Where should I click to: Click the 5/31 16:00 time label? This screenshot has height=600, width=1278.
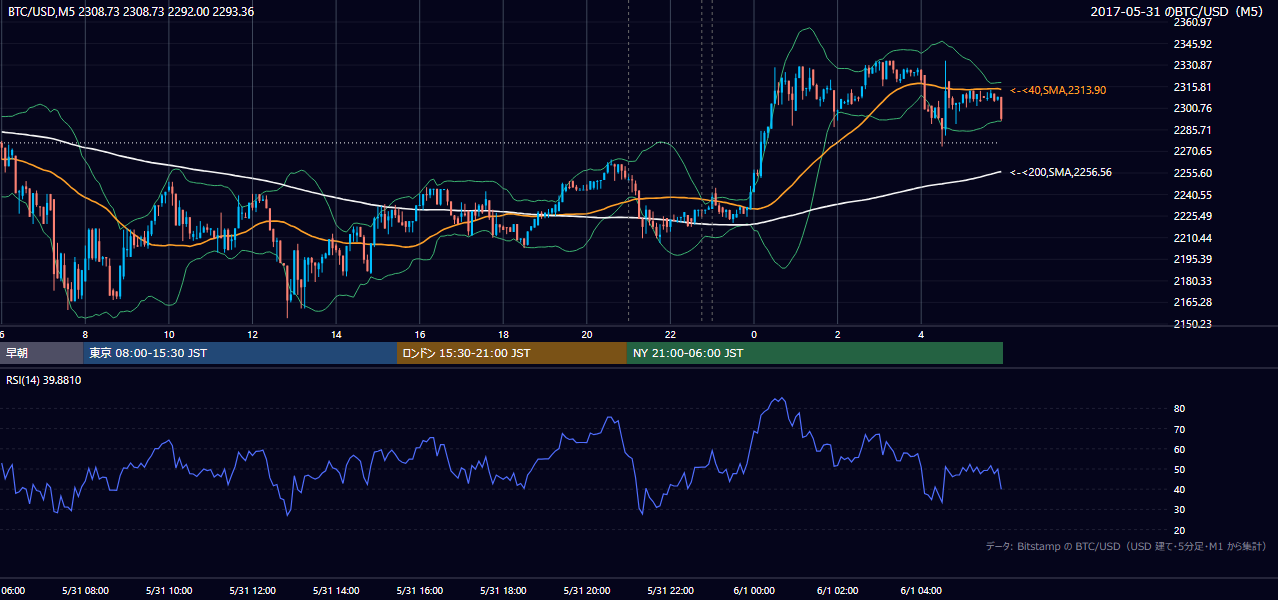pos(420,590)
